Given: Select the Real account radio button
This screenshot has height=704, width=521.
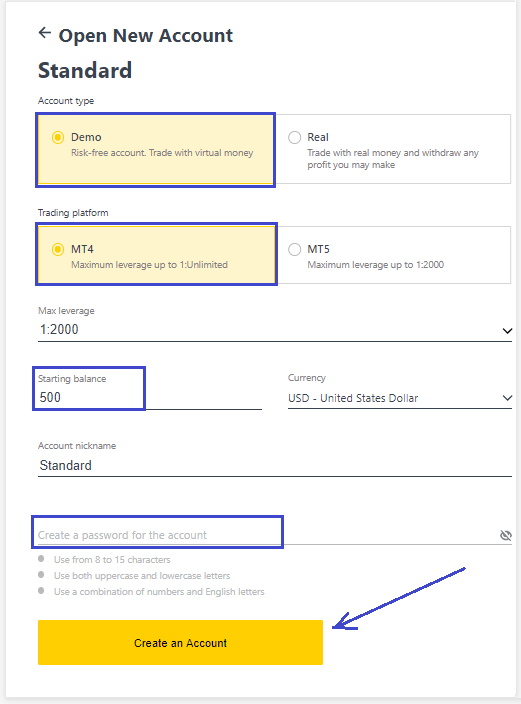Looking at the screenshot, I should [x=295, y=137].
